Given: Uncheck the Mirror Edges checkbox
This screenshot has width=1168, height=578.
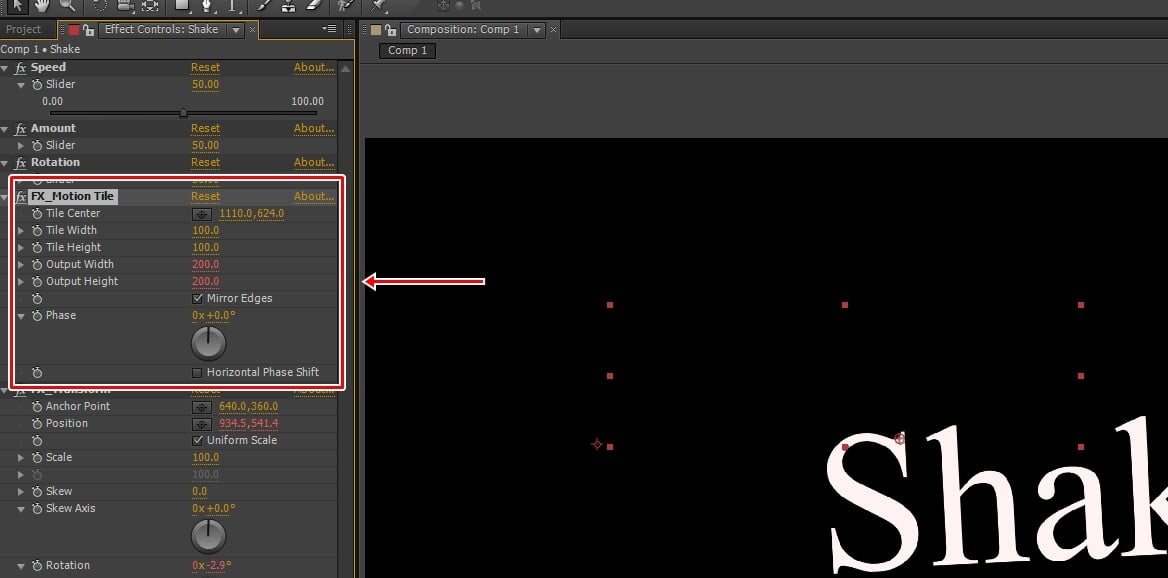Looking at the screenshot, I should pyautogui.click(x=198, y=299).
